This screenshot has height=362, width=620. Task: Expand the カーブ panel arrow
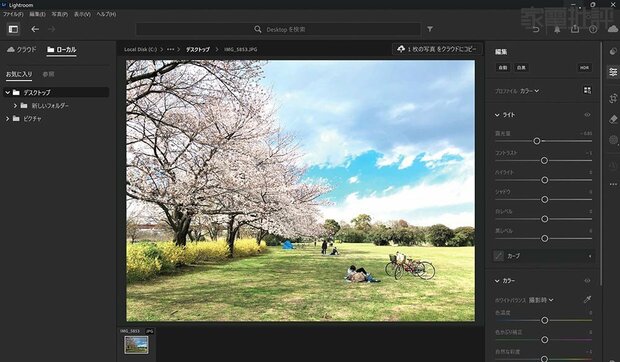[x=590, y=256]
